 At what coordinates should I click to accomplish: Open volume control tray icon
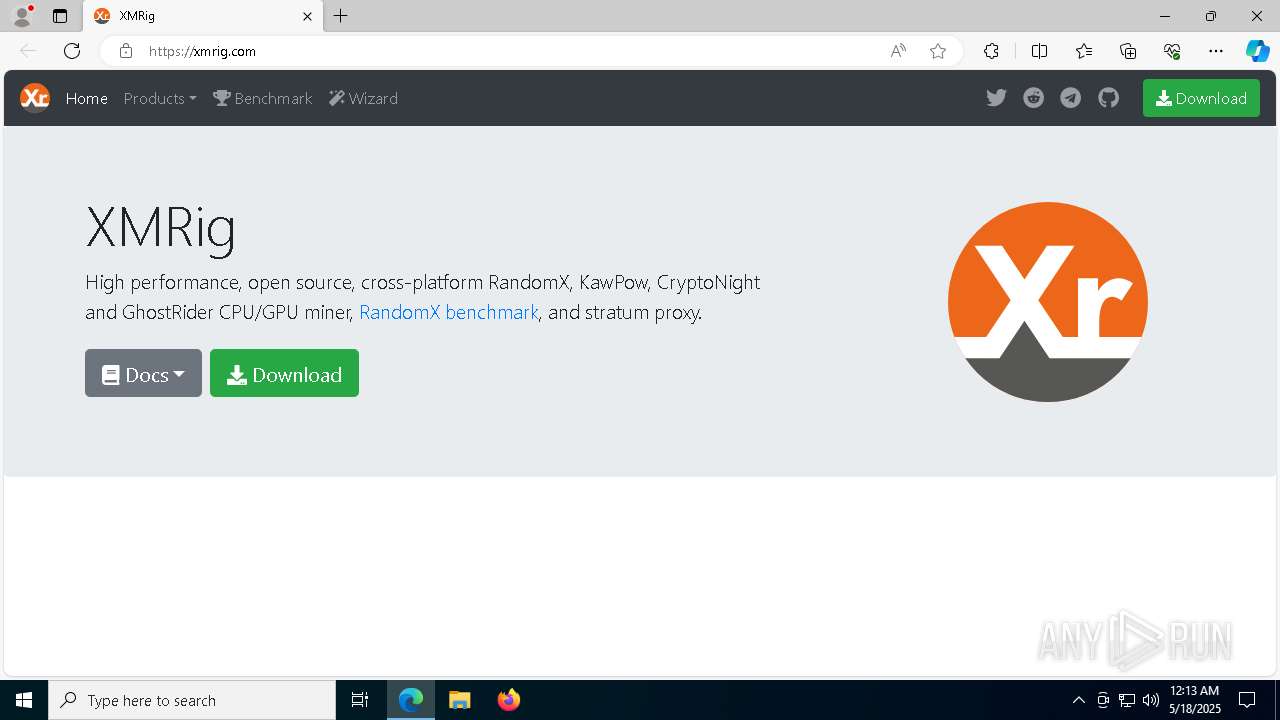(x=1151, y=700)
